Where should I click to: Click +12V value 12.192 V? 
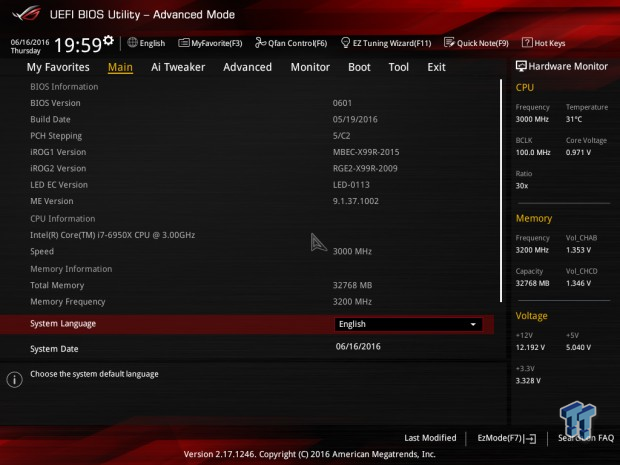tap(530, 347)
